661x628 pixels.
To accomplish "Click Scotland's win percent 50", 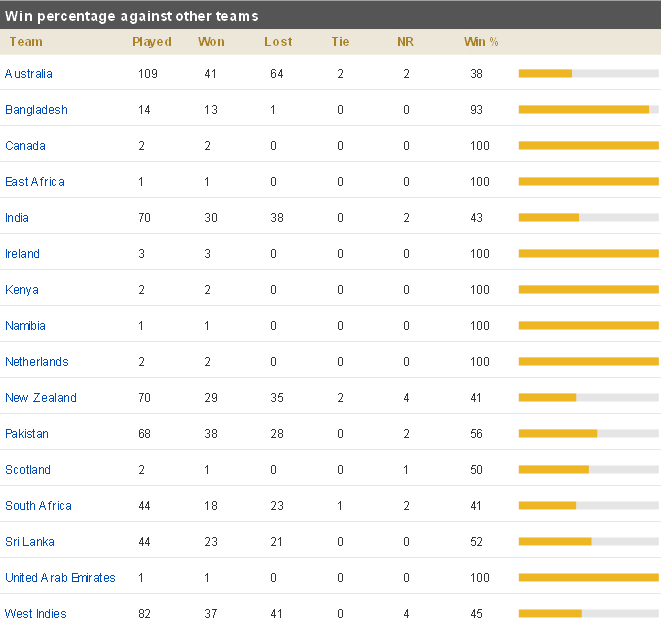I will point(476,470).
